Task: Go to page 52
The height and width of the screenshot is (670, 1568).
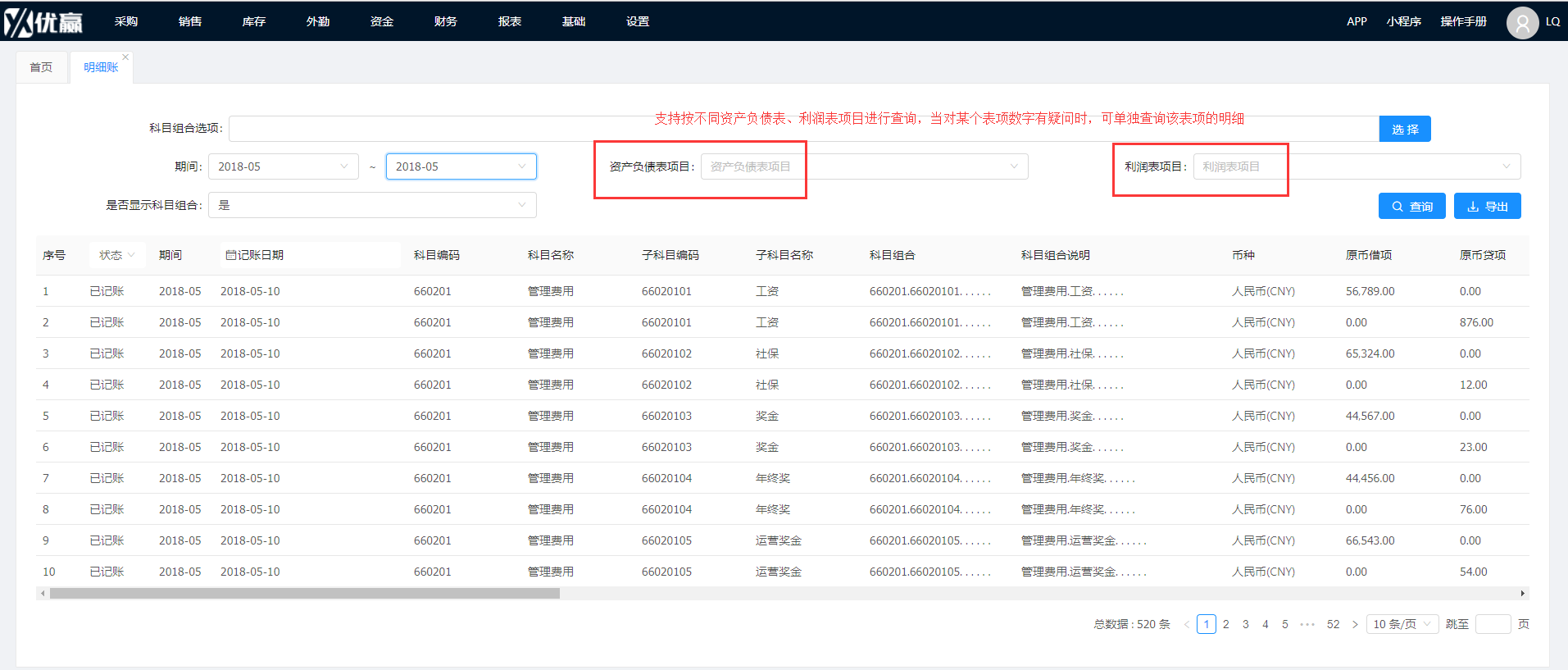Action: 1334,624
